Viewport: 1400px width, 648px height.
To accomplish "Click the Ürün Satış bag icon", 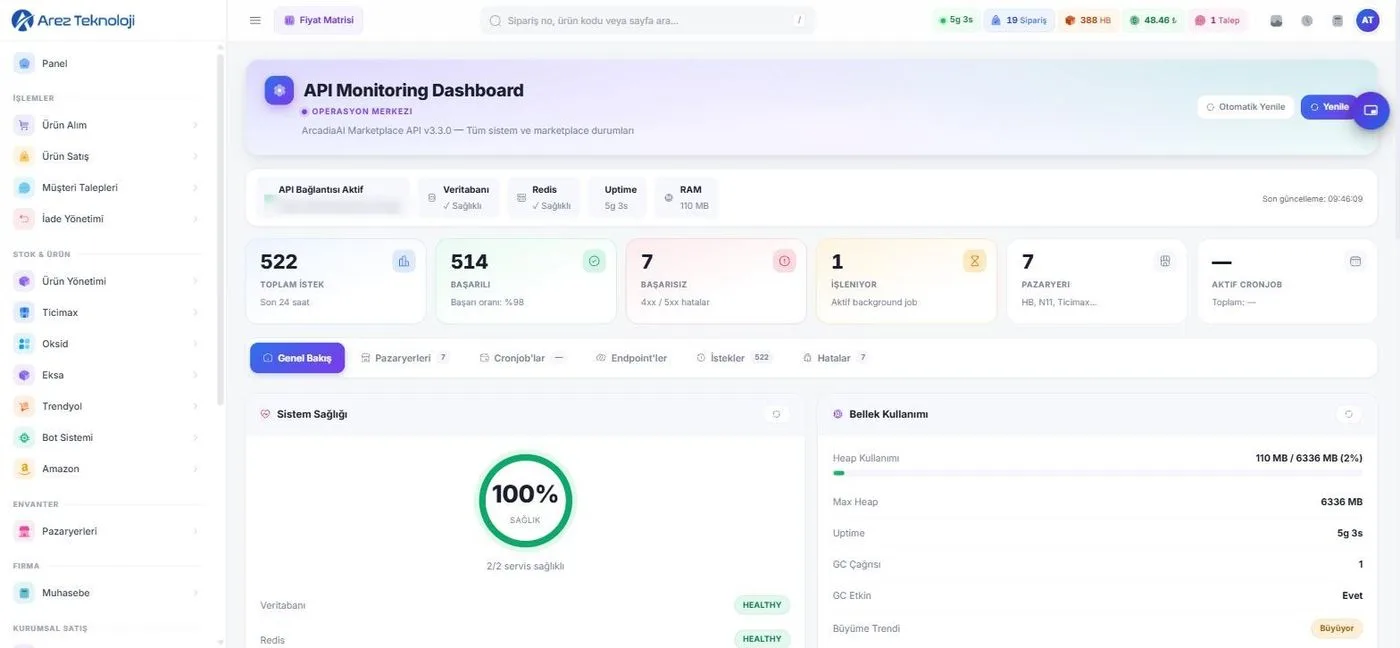I will (x=24, y=156).
